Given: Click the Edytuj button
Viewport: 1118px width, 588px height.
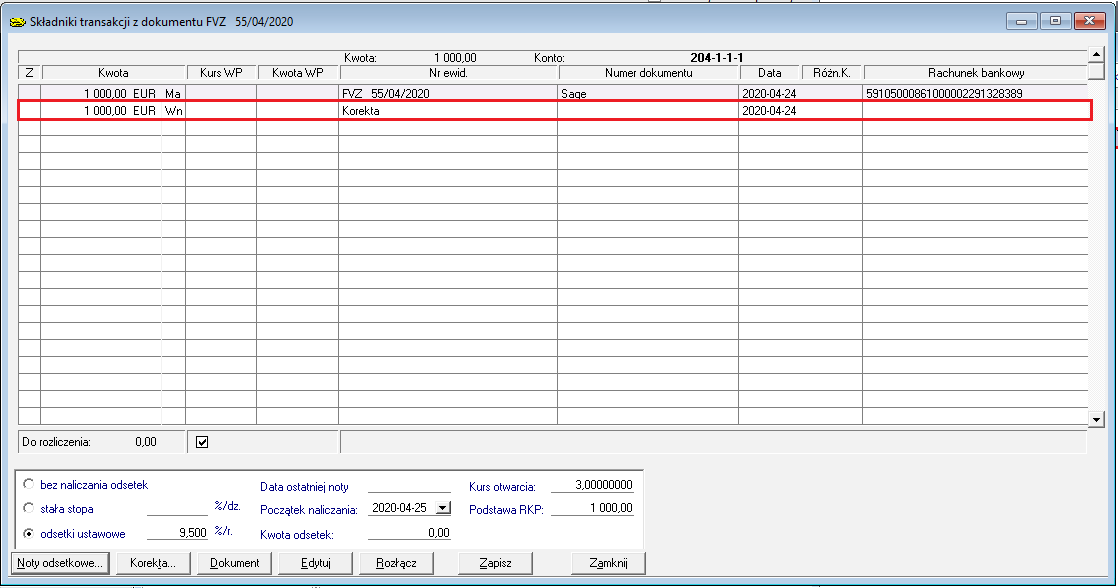Looking at the screenshot, I should pyautogui.click(x=316, y=563).
